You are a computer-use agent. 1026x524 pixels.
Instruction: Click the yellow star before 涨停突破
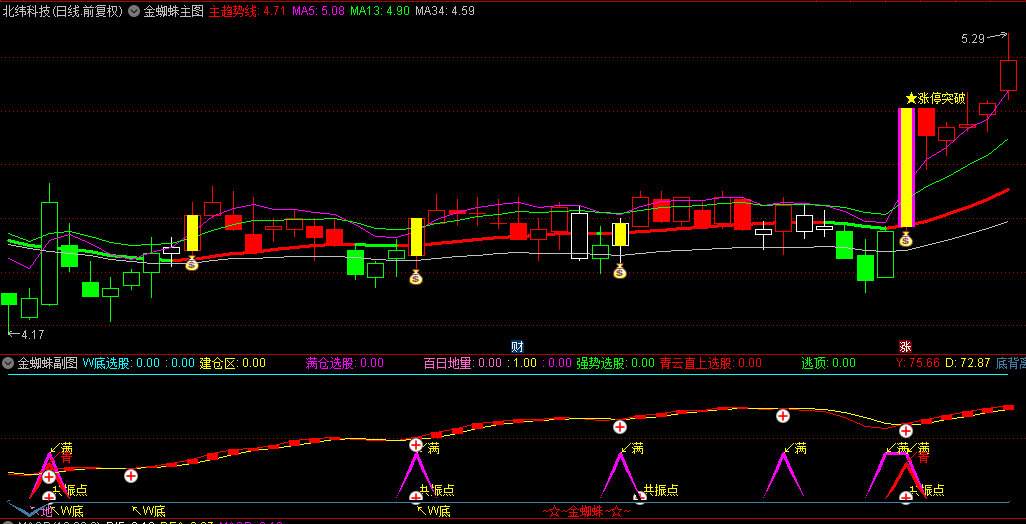pos(911,99)
